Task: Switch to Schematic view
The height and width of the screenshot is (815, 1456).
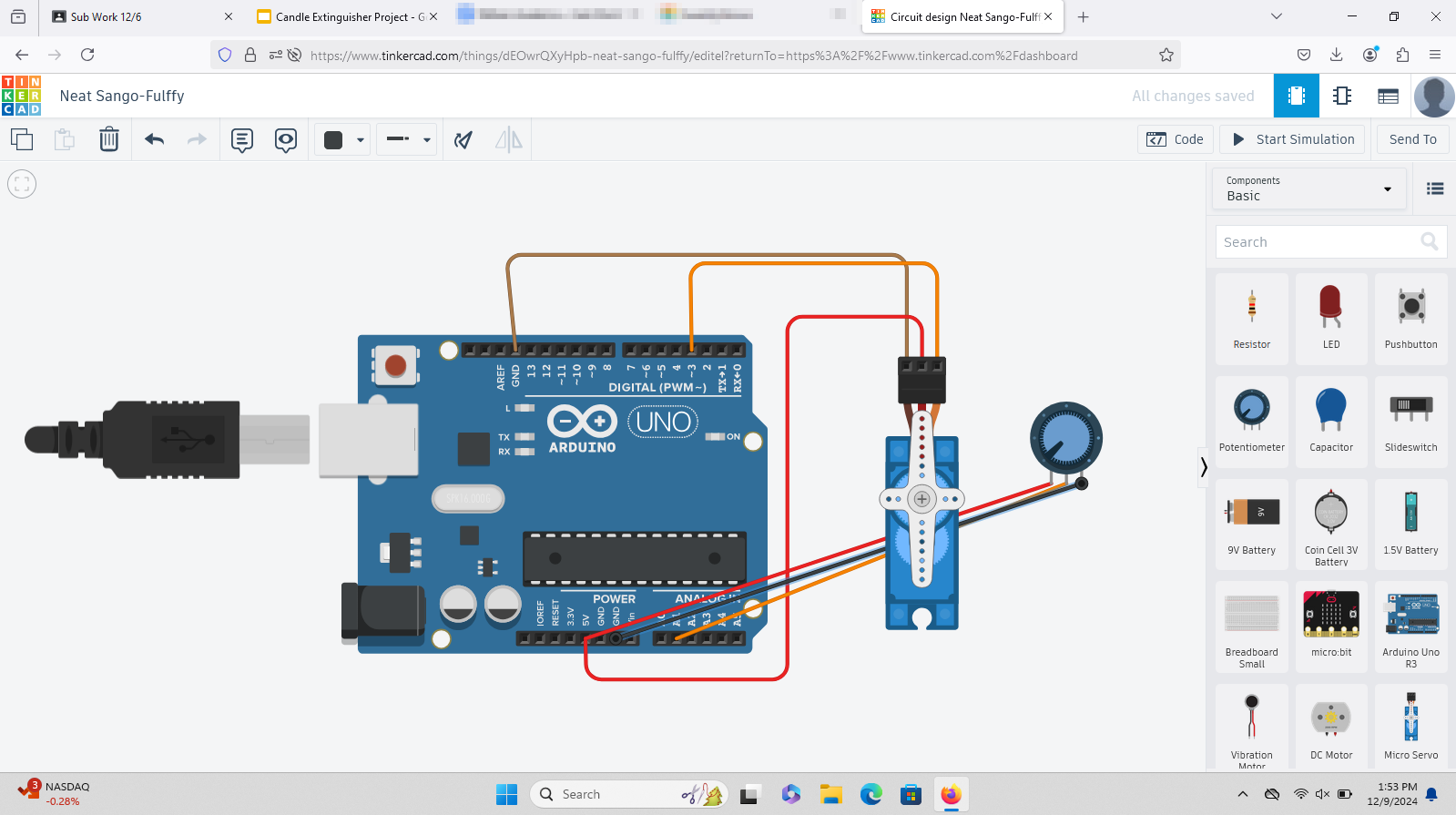Action: click(x=1342, y=96)
